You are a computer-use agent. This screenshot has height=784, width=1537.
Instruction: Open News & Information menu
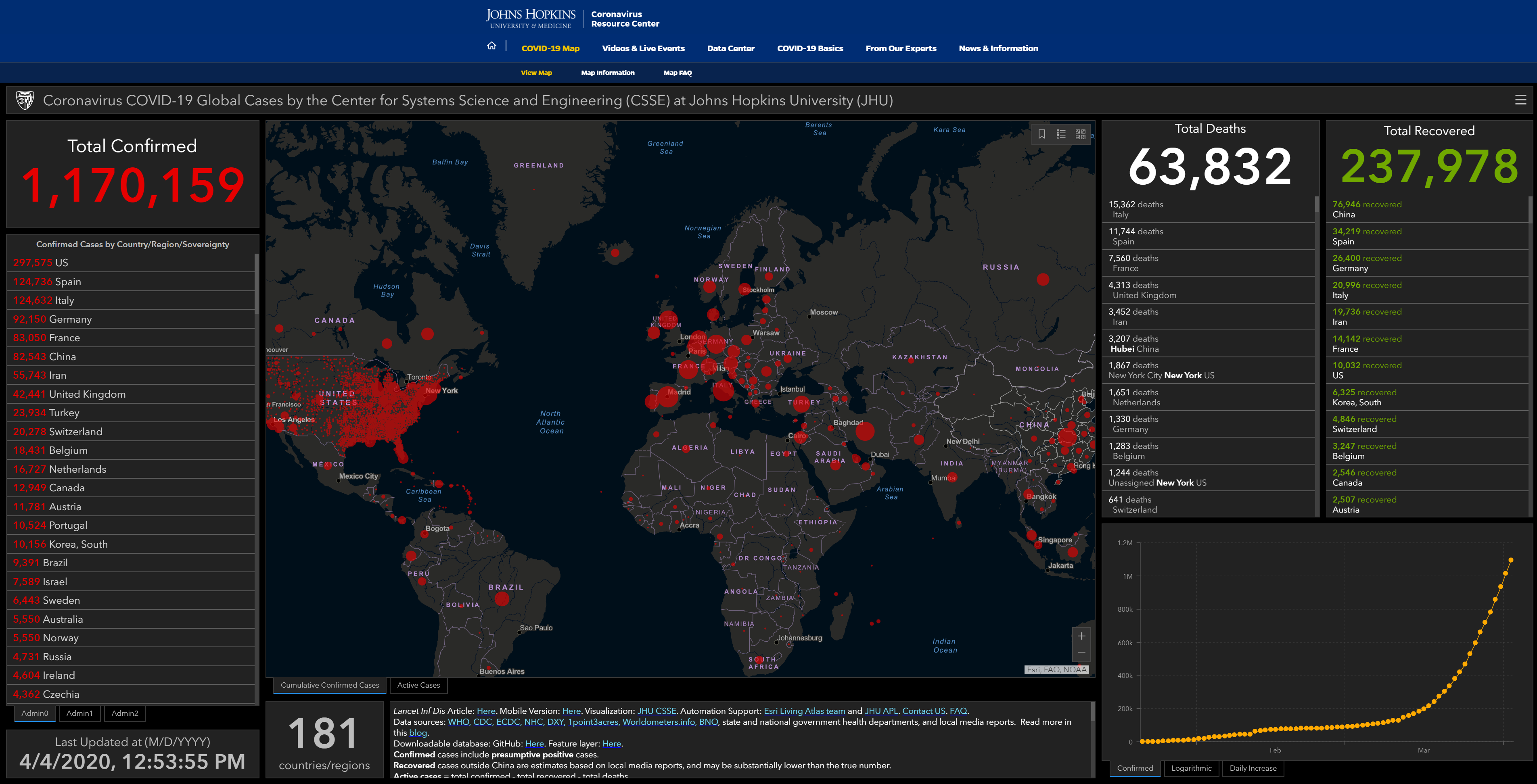(998, 48)
